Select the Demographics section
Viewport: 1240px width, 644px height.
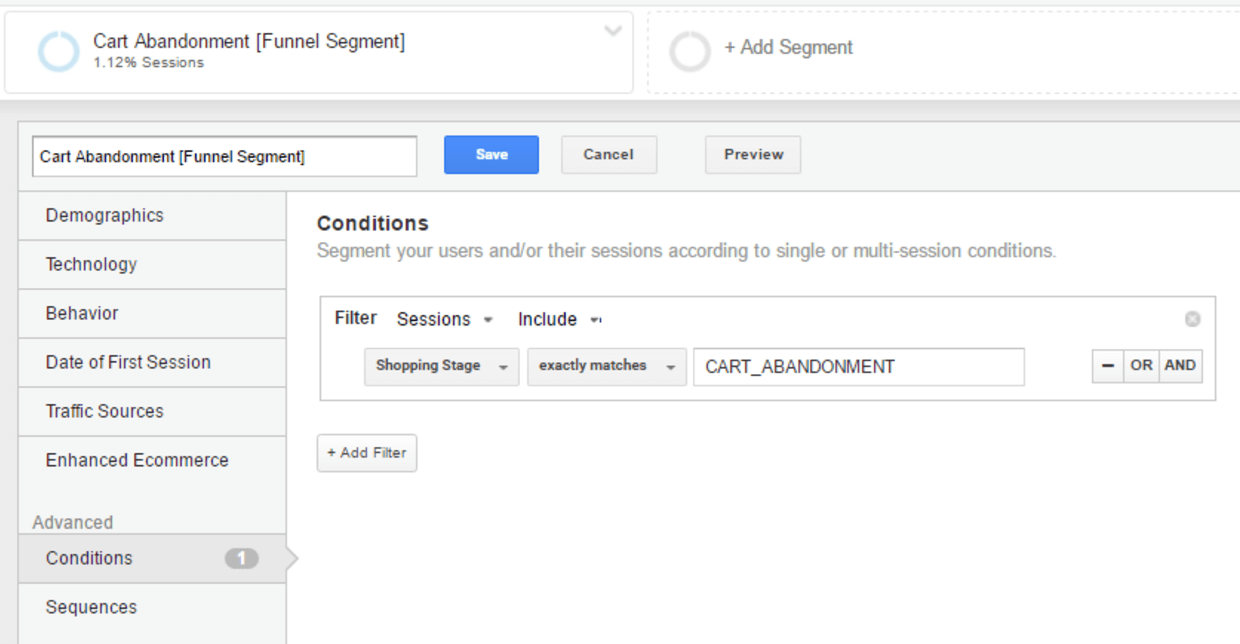pos(152,216)
